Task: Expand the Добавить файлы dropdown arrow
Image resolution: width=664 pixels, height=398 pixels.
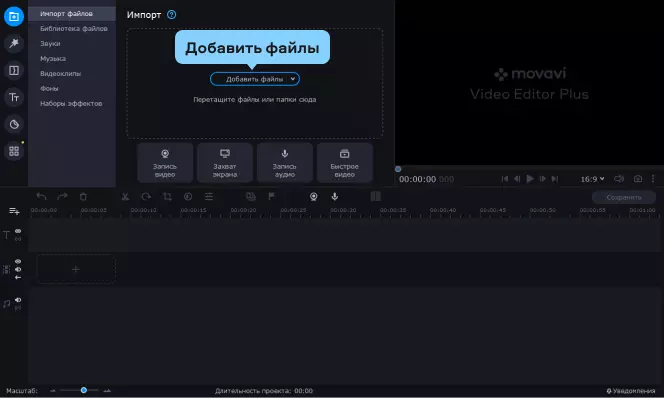Action: coord(293,79)
